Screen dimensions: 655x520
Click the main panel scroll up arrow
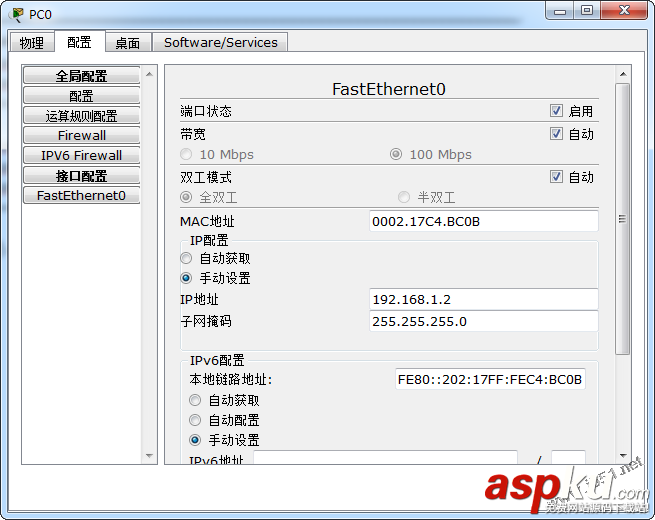(x=623, y=74)
